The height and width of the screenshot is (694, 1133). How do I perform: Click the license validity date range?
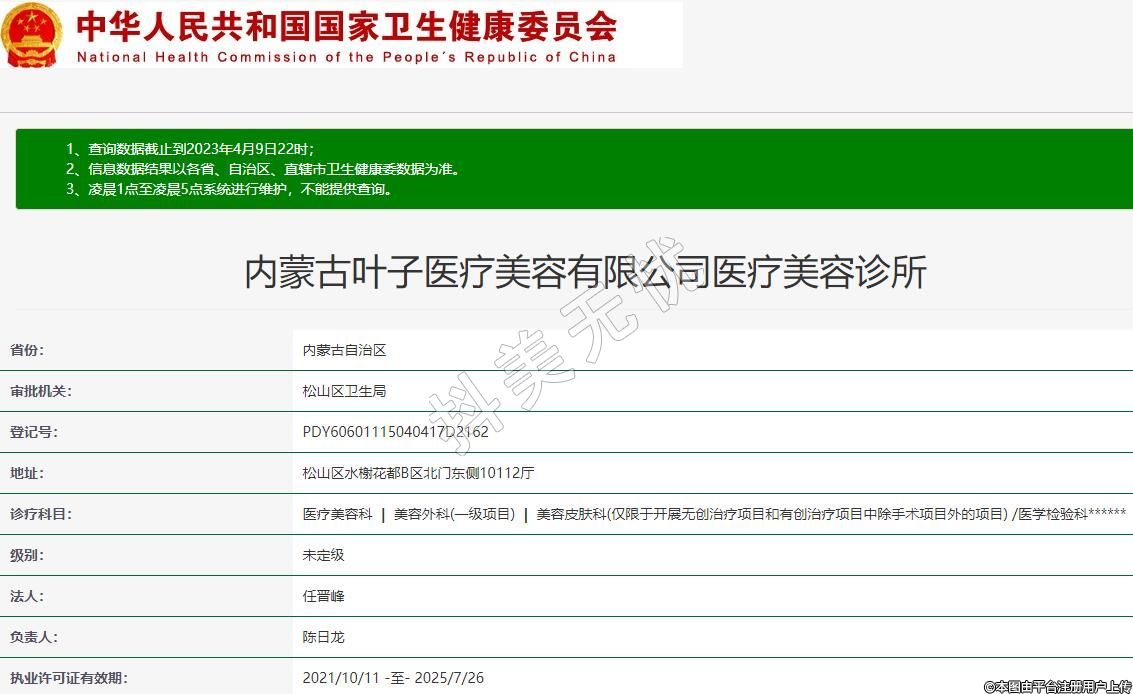coord(393,678)
